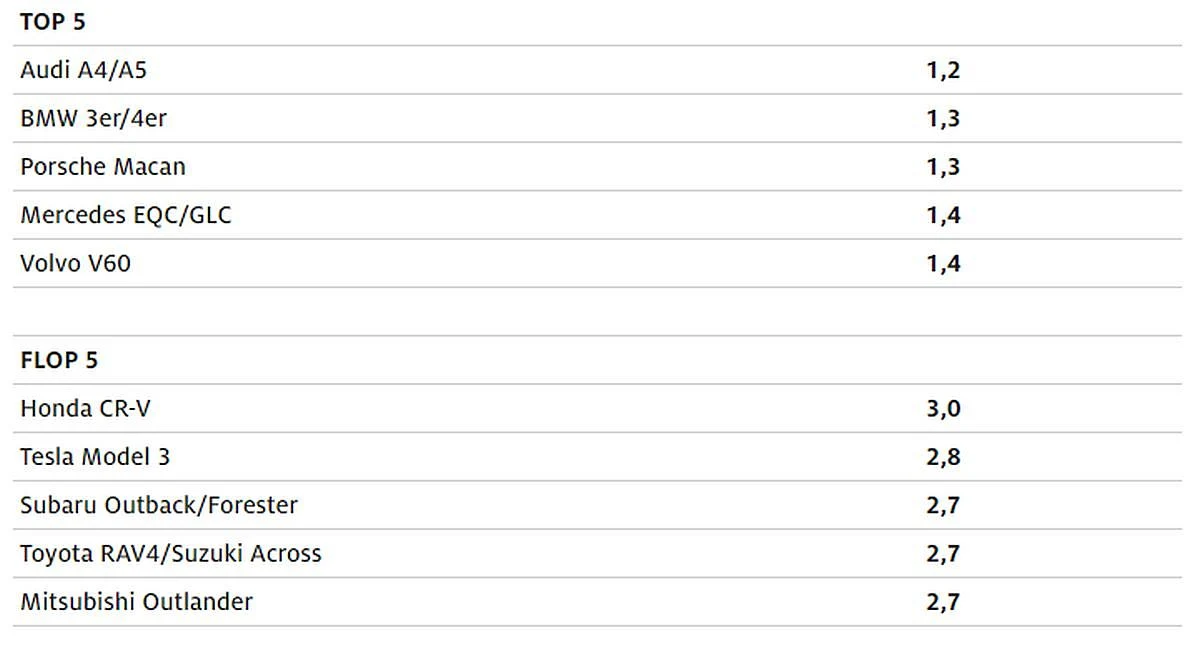The image size is (1200, 668).
Task: Click the 1,2 score for Audi
Action: pos(943,70)
